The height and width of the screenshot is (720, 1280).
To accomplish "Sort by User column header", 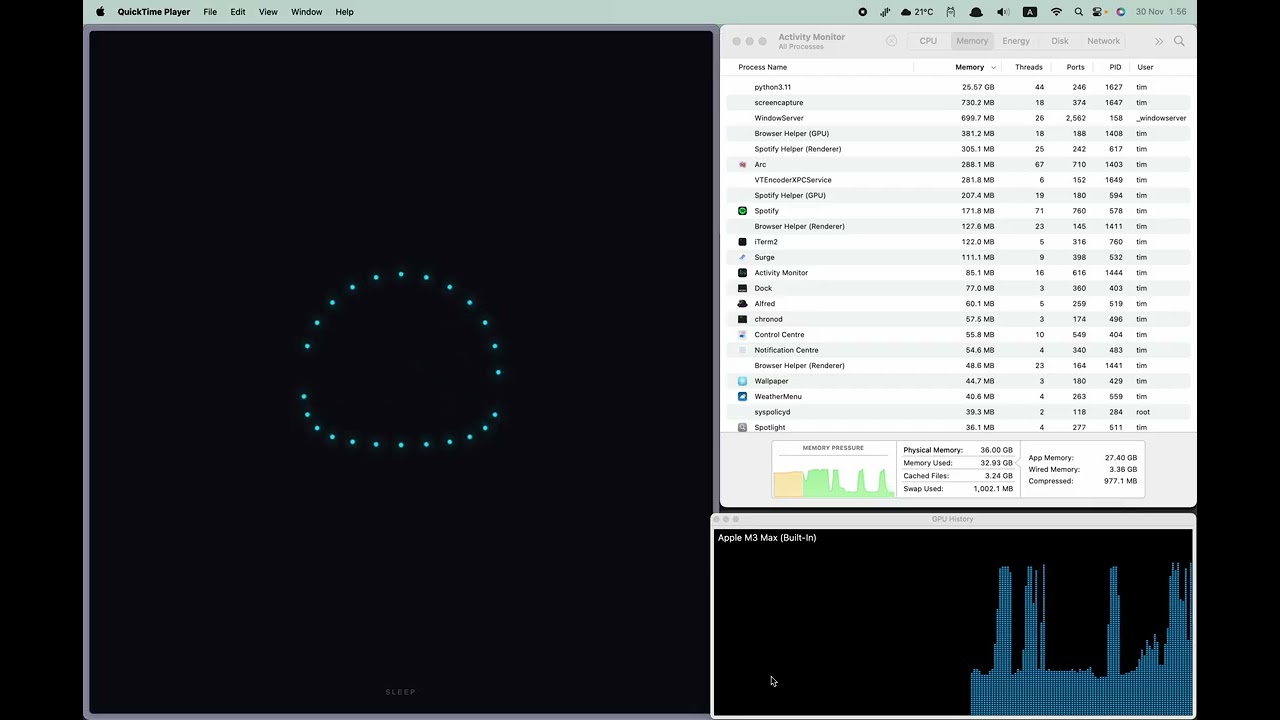I will click(x=1145, y=67).
